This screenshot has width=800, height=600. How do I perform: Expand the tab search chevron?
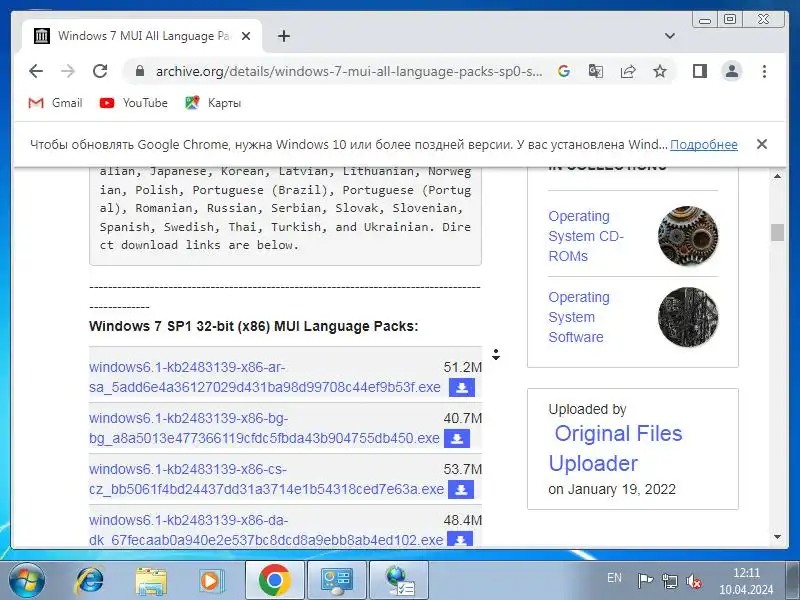point(670,36)
